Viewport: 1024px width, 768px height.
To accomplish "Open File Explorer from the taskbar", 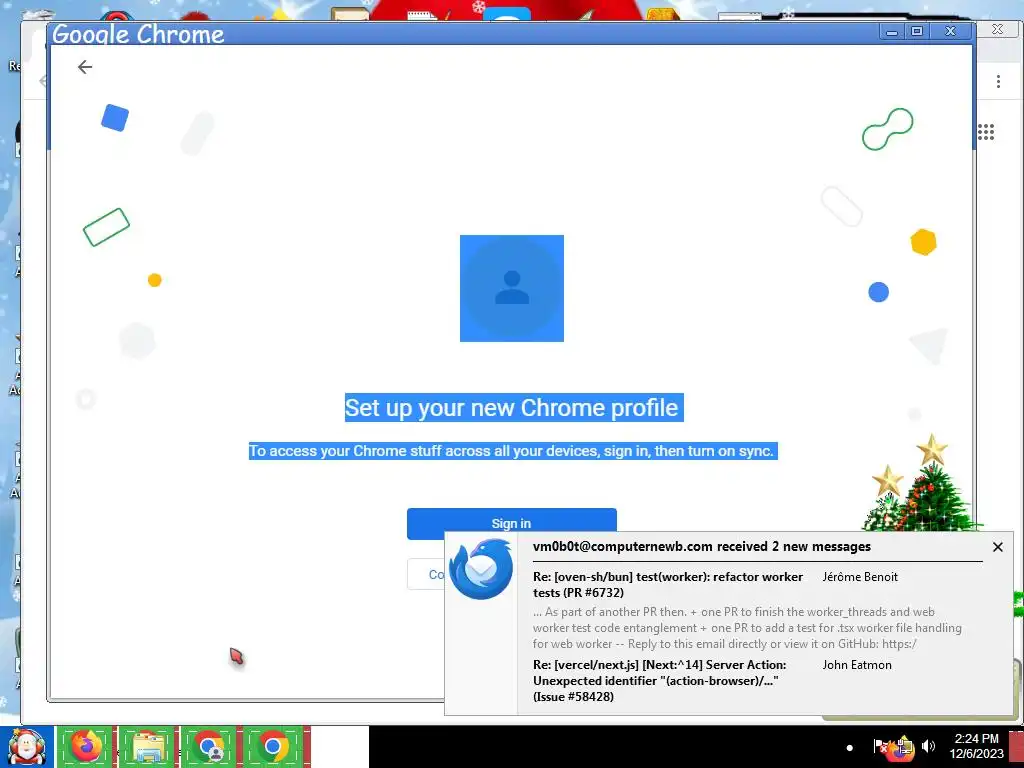I will (x=148, y=747).
